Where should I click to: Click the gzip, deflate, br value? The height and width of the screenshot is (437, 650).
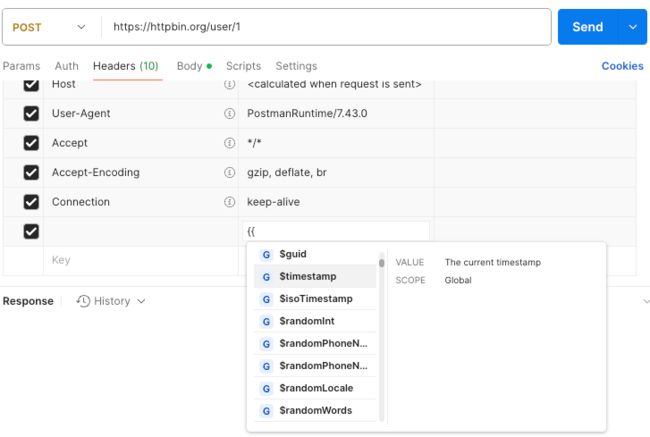(x=287, y=172)
